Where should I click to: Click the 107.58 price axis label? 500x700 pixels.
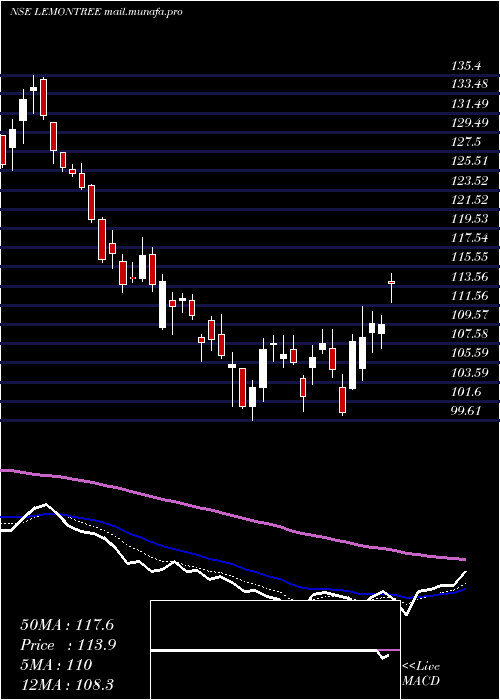click(470, 334)
